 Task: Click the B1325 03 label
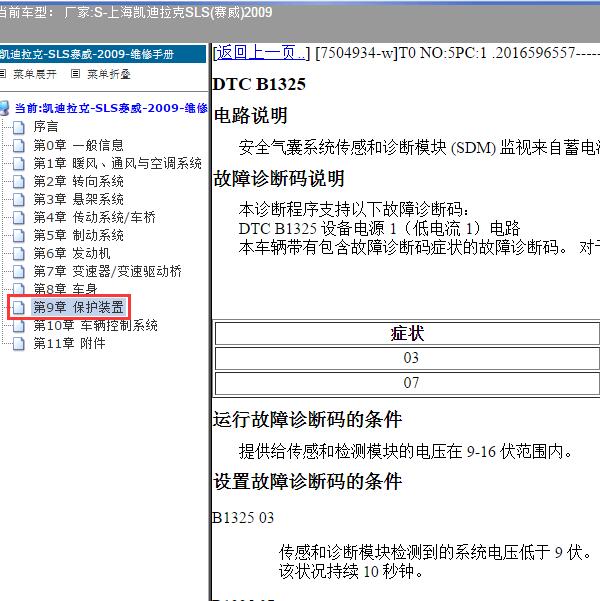[243, 518]
